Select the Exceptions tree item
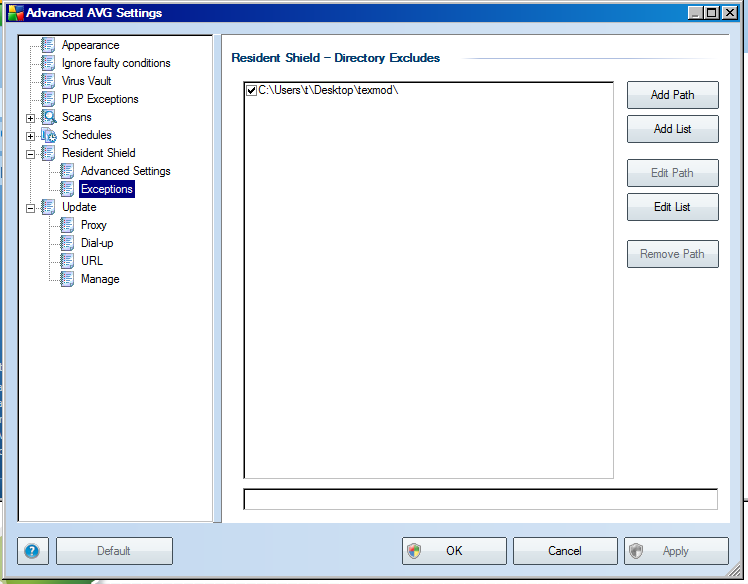Image resolution: width=748 pixels, height=584 pixels. (x=107, y=189)
